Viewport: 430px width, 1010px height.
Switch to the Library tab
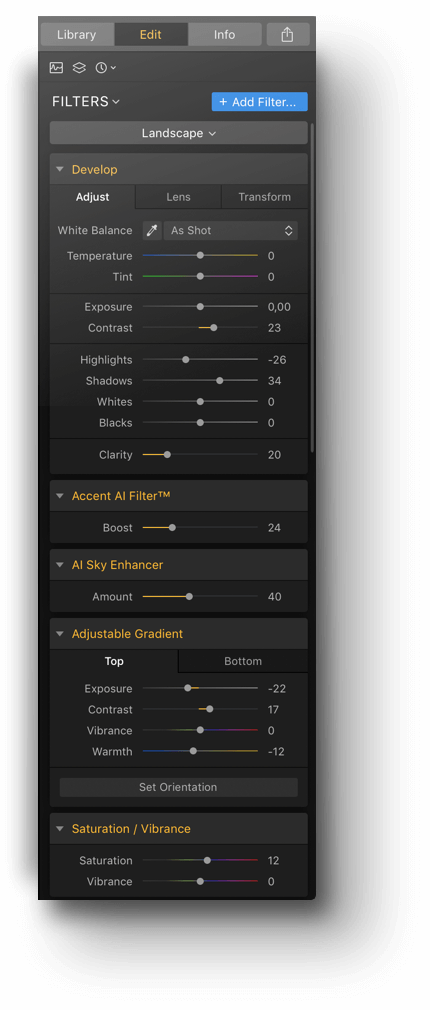(77, 35)
